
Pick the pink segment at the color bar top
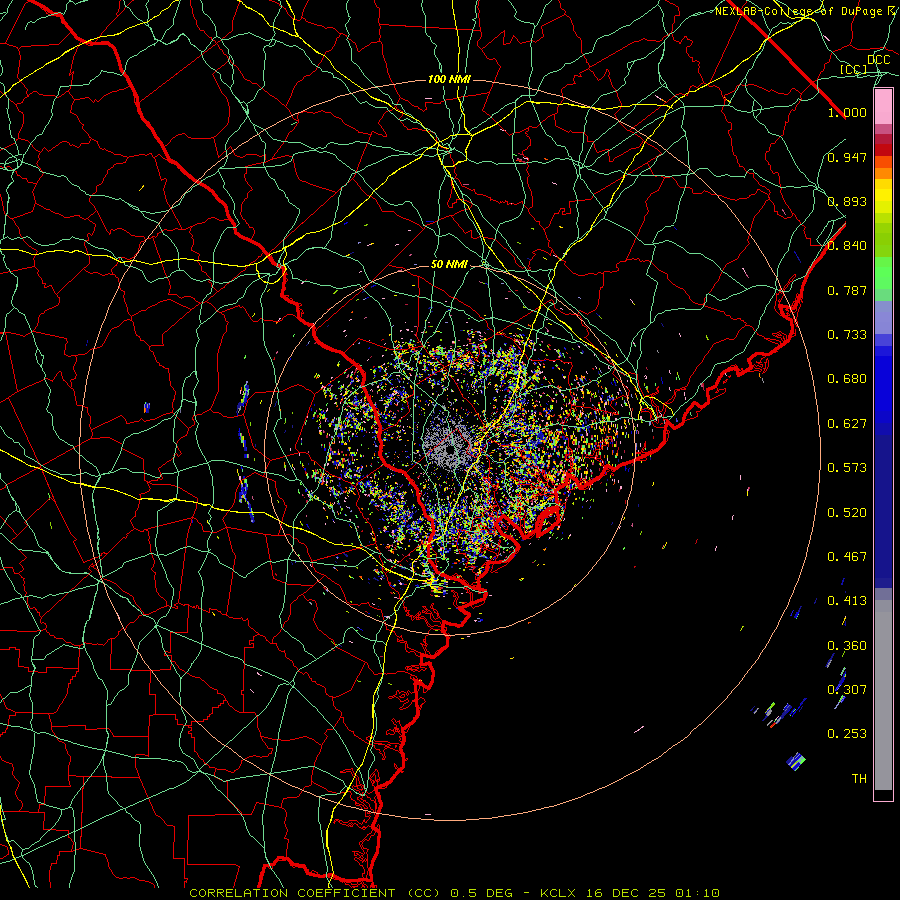(883, 107)
